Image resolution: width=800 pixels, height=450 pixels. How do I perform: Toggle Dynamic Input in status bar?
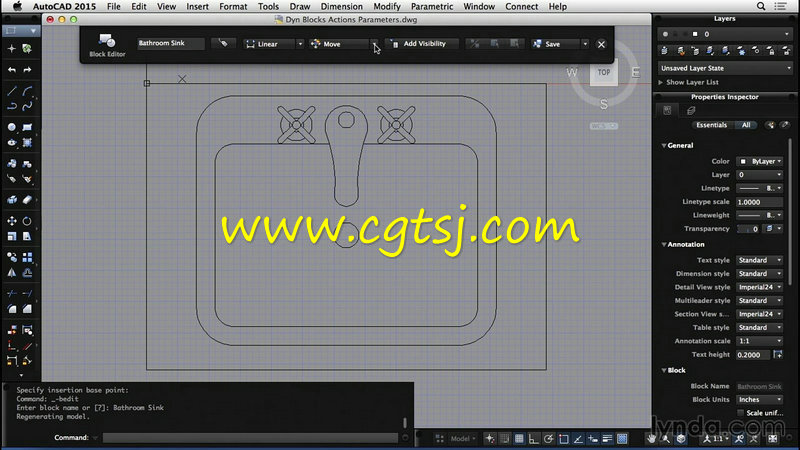593,438
